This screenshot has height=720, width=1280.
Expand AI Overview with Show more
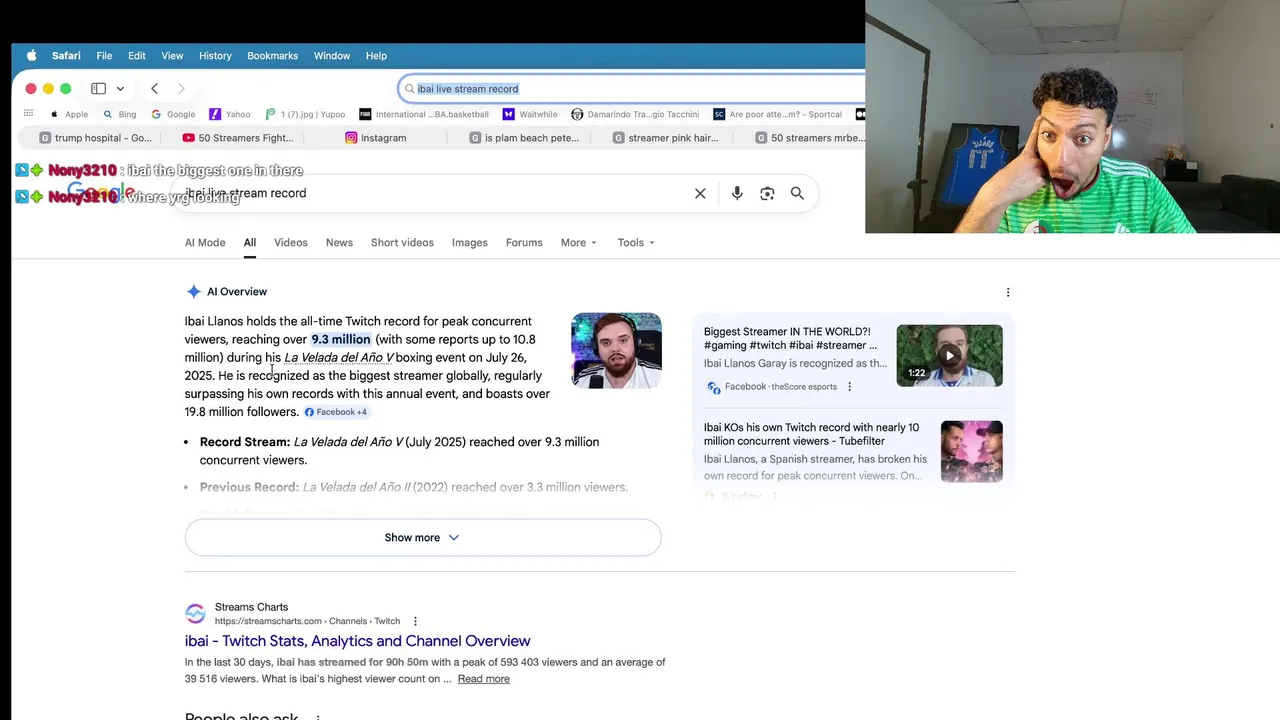(x=423, y=537)
